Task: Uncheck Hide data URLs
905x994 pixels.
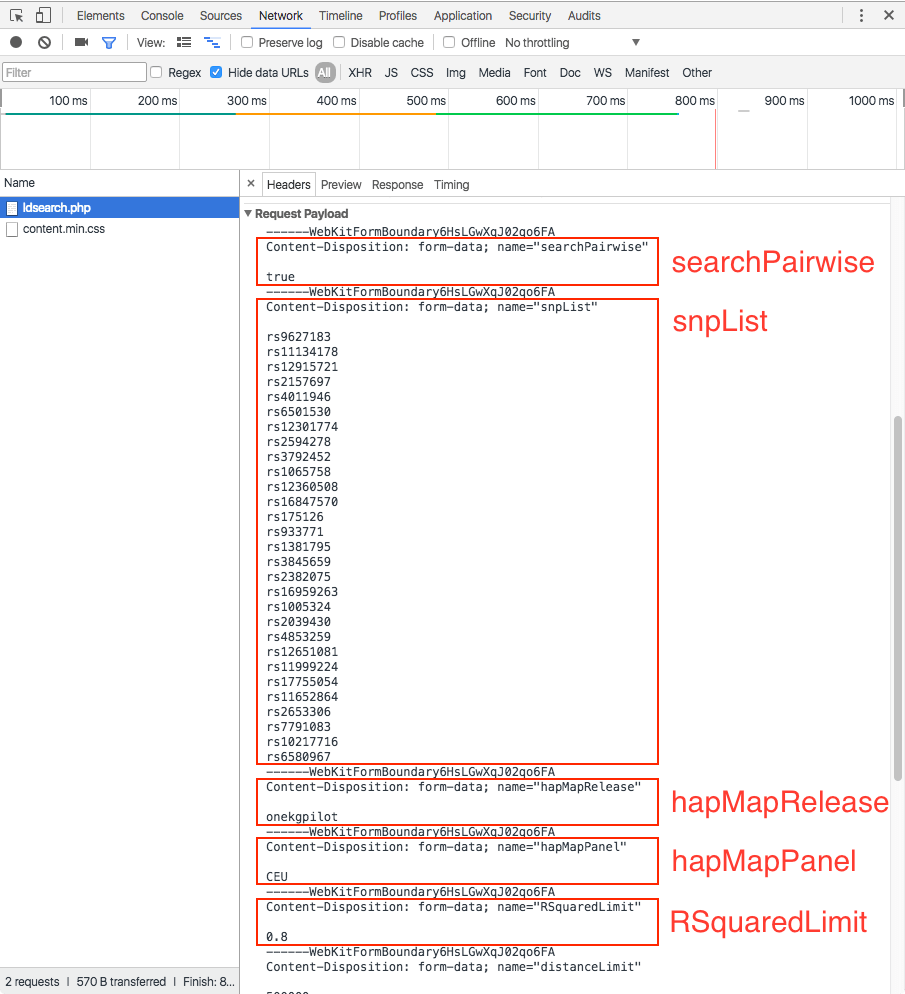Action: [x=214, y=72]
